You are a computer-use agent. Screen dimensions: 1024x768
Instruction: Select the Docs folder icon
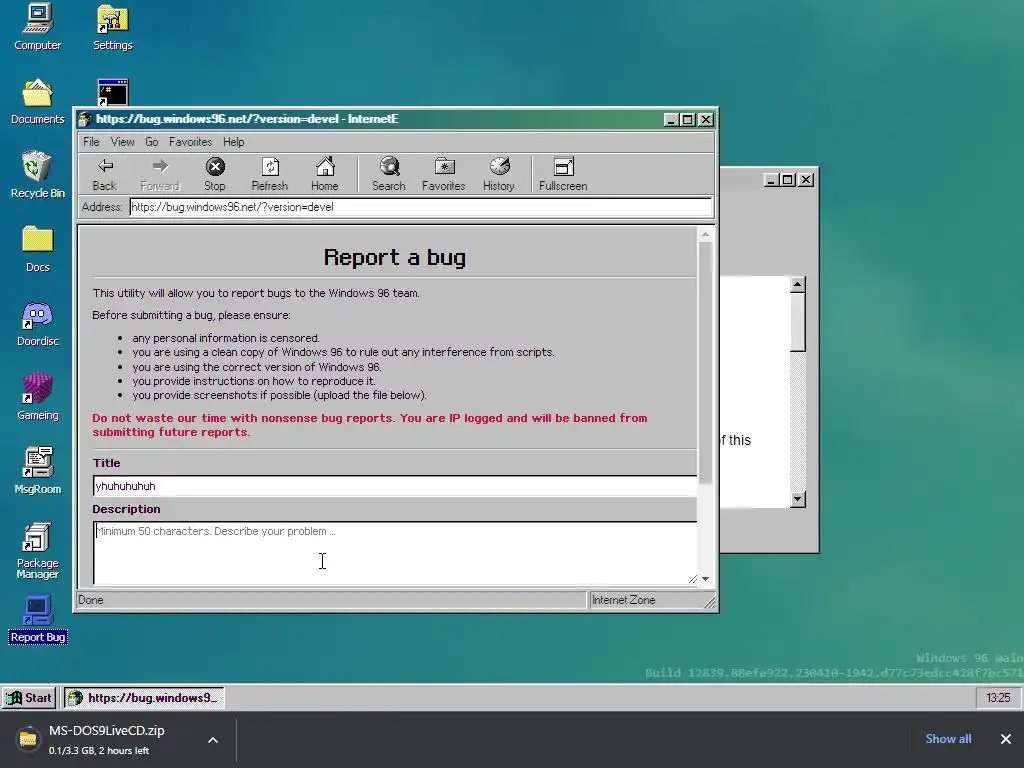(x=38, y=249)
